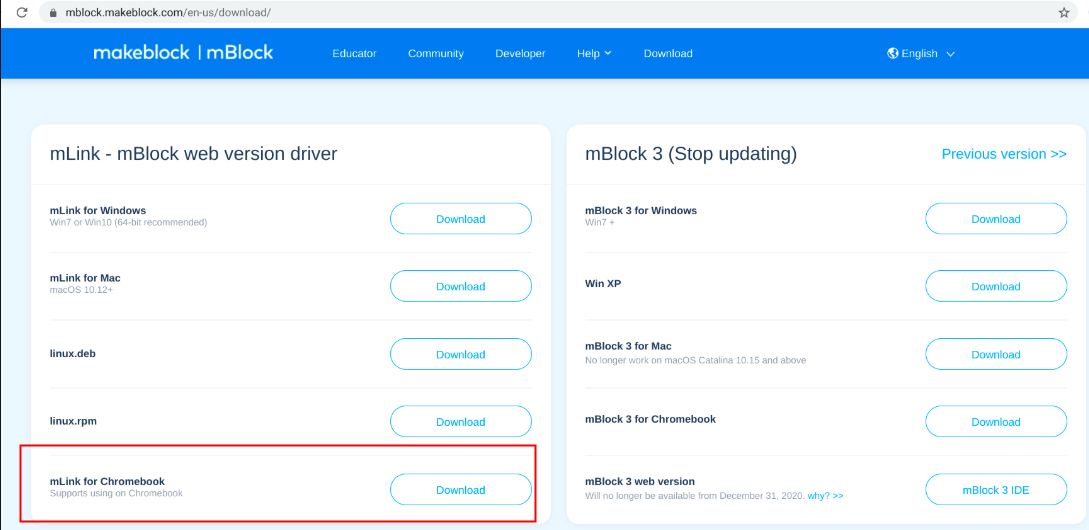This screenshot has height=530, width=1089.
Task: Open the Help dropdown menu
Action: (594, 53)
